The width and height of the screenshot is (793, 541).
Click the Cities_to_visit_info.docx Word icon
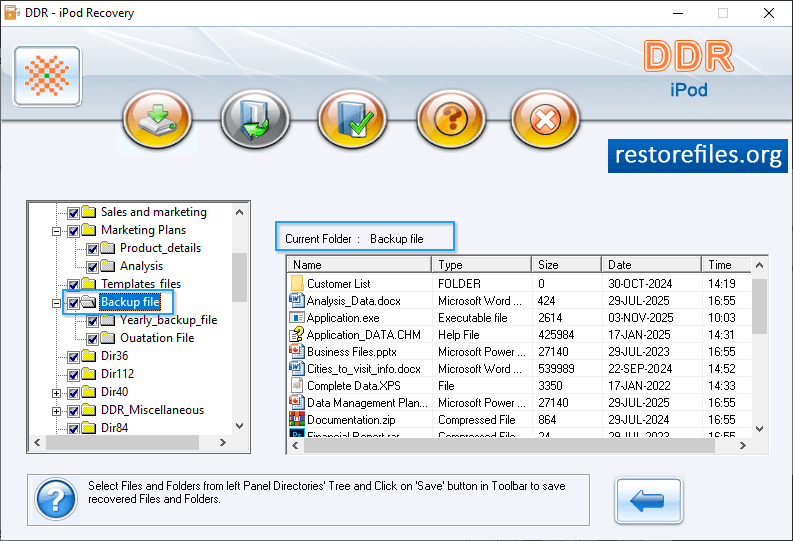coord(297,368)
